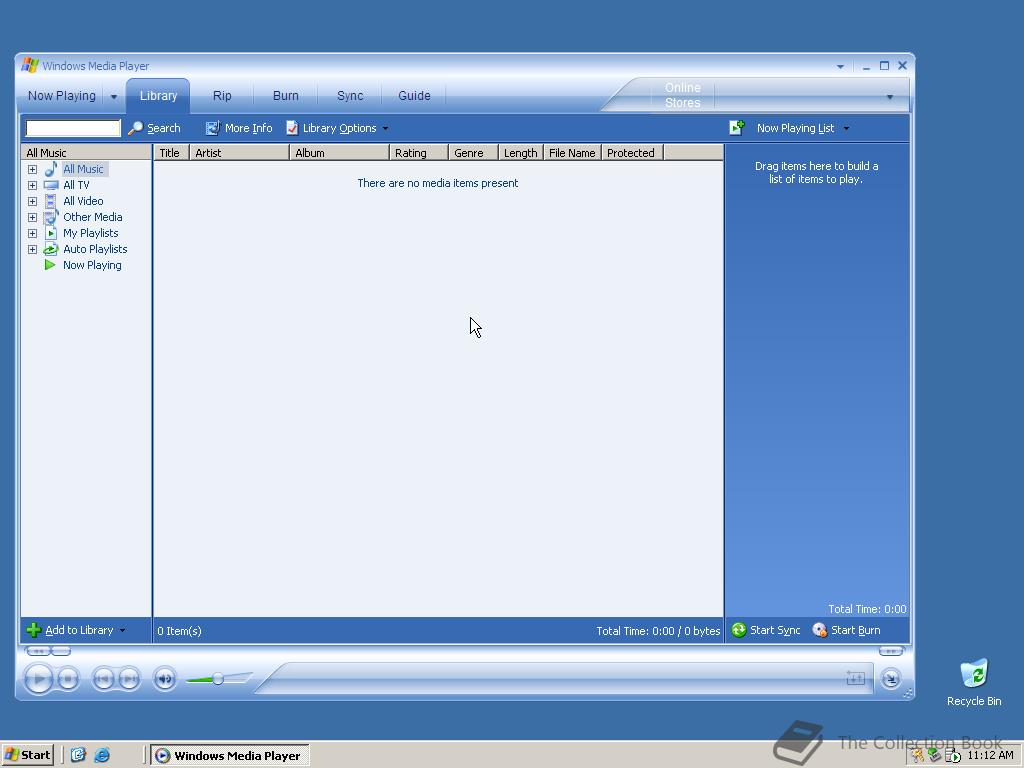
Task: Click the Search button label
Action: [x=164, y=128]
